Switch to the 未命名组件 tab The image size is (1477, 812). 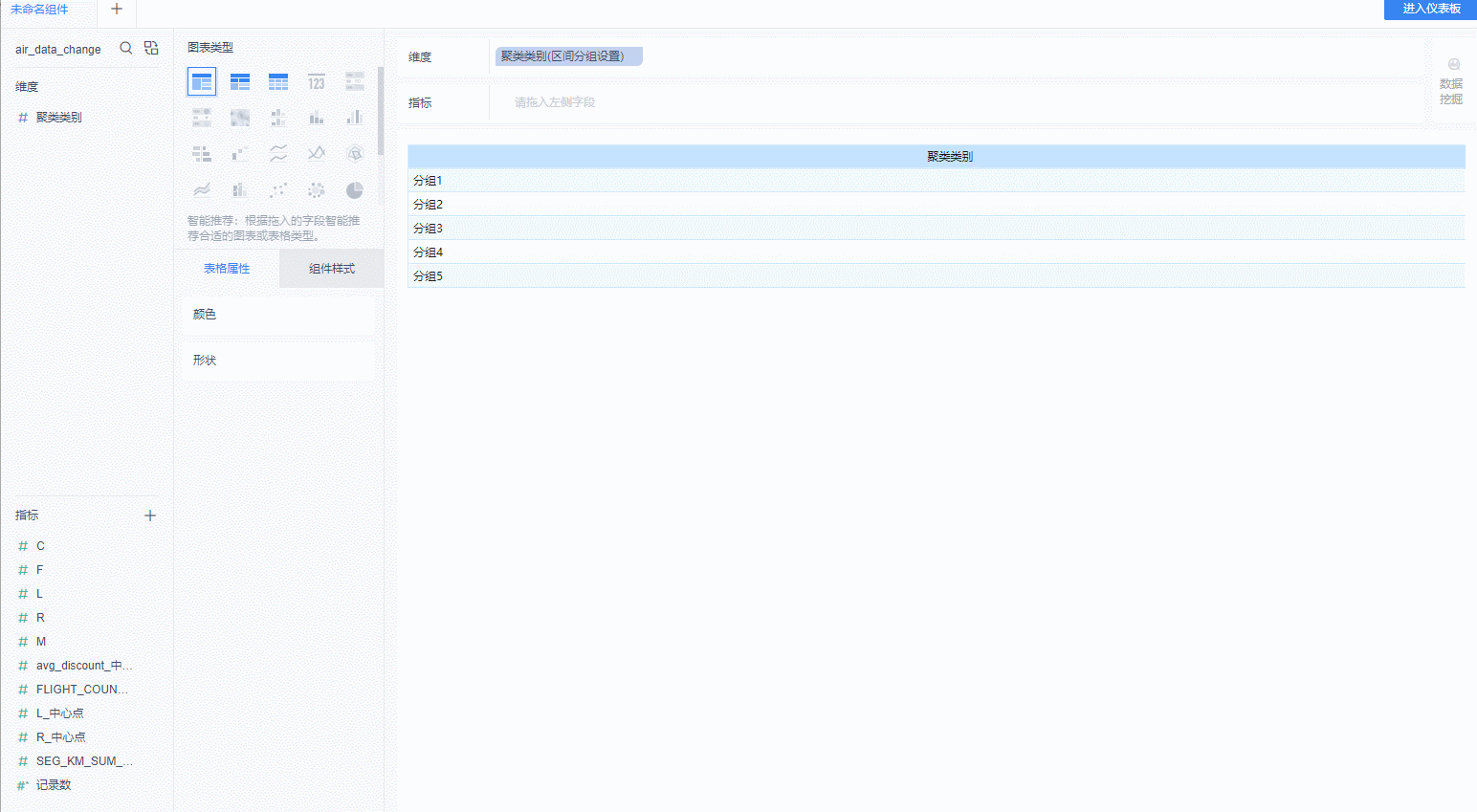[40, 10]
